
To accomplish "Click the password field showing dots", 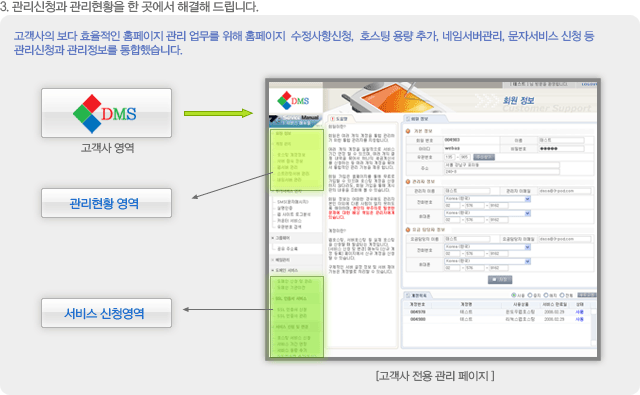I will click(562, 149).
